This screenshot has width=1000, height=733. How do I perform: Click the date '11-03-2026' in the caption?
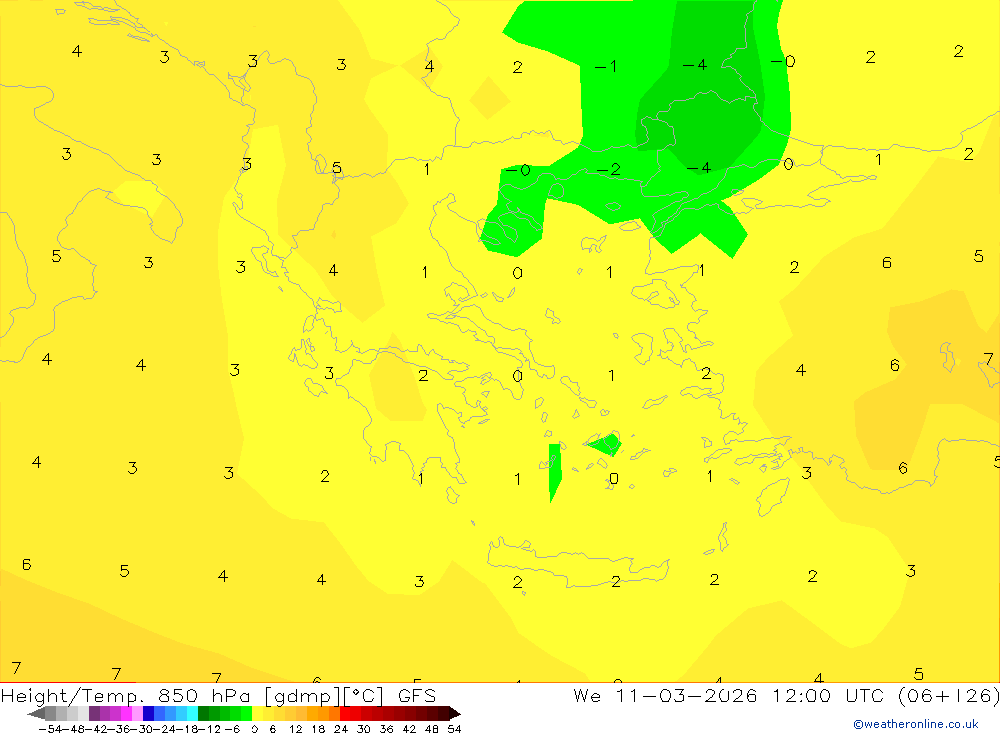pyautogui.click(x=686, y=696)
